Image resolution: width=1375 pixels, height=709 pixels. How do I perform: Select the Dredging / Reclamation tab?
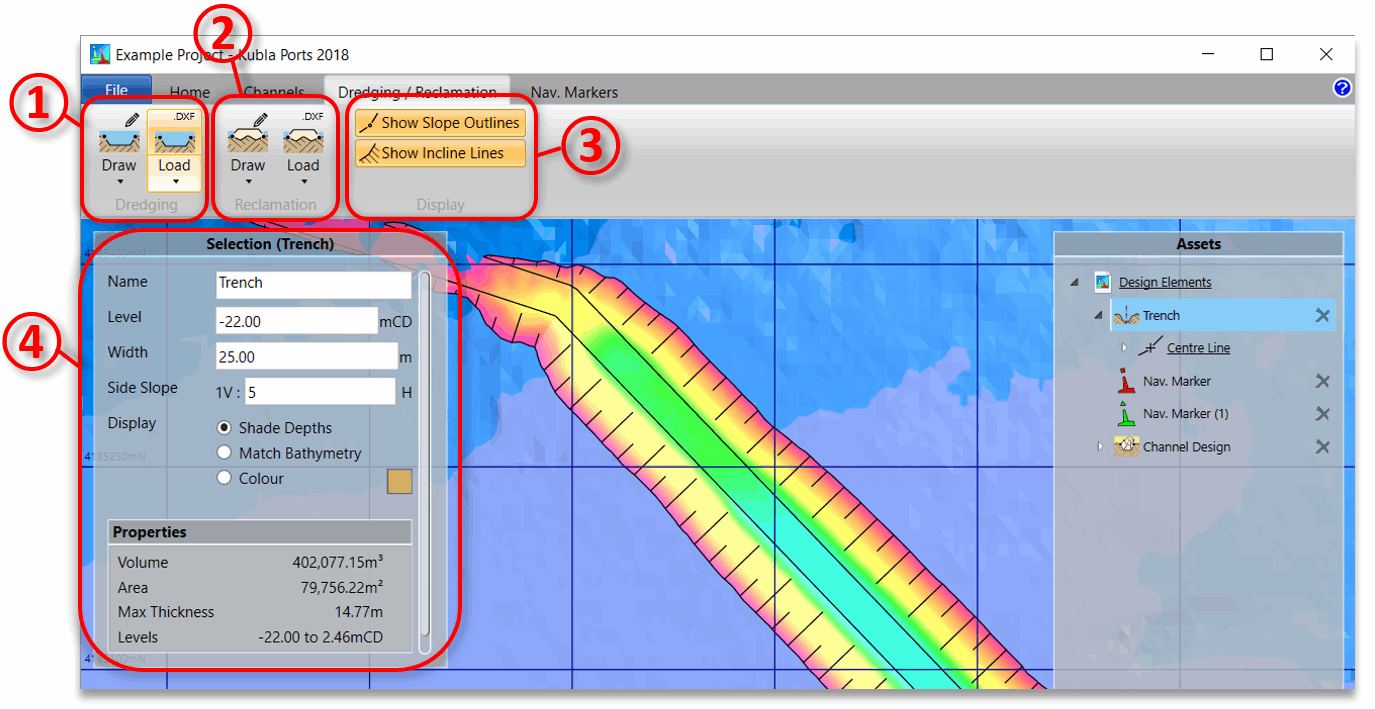[417, 92]
